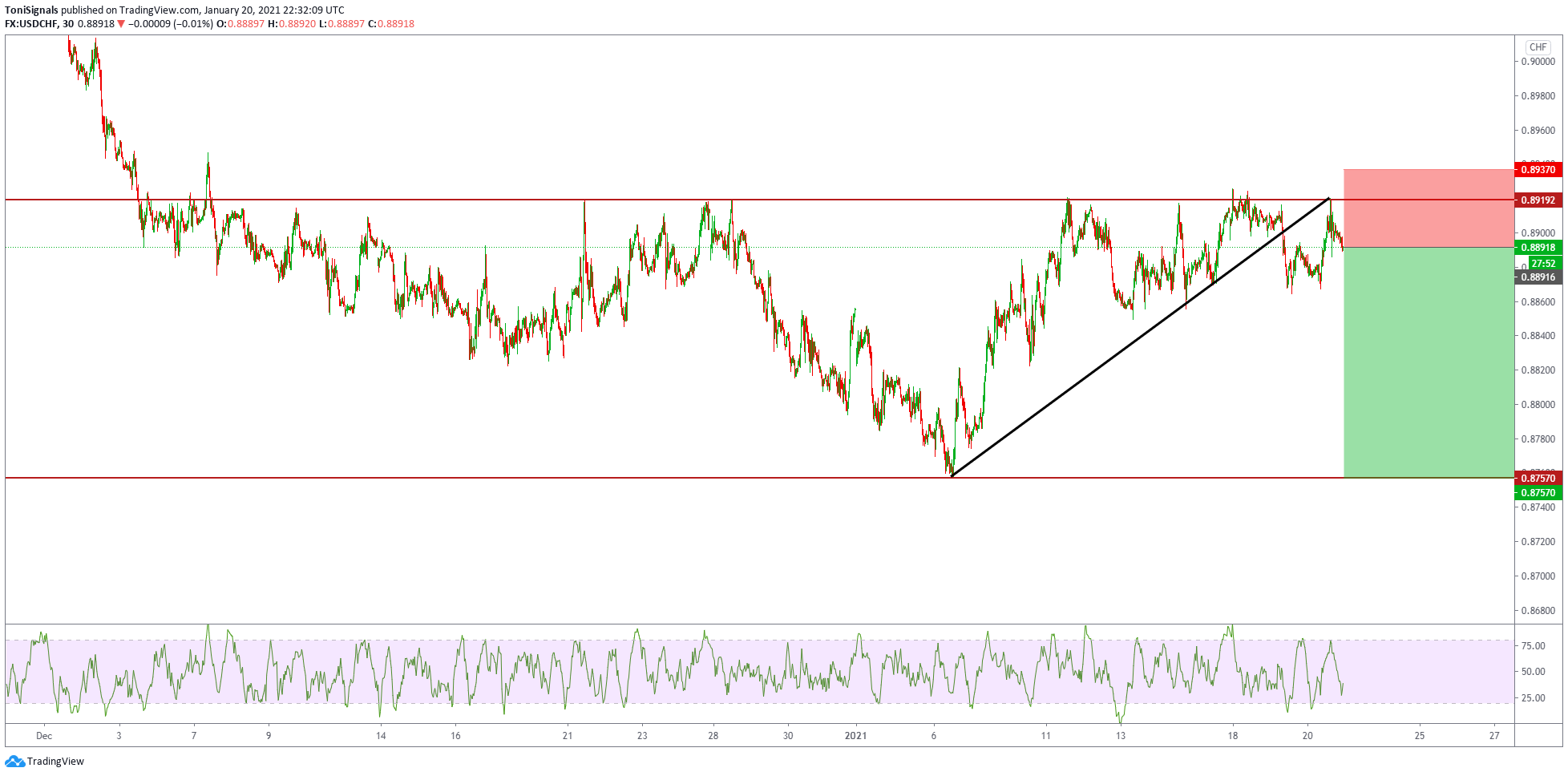
Task: Select the 0.89192 resistance price label
Action: click(x=1538, y=200)
